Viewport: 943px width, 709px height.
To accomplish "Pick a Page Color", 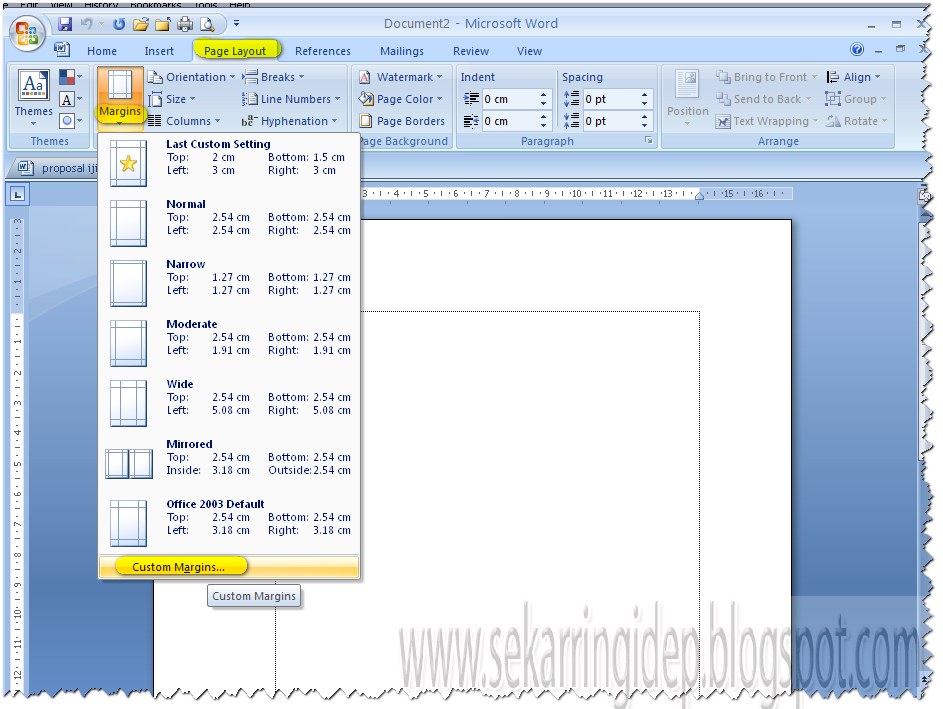I will click(401, 99).
